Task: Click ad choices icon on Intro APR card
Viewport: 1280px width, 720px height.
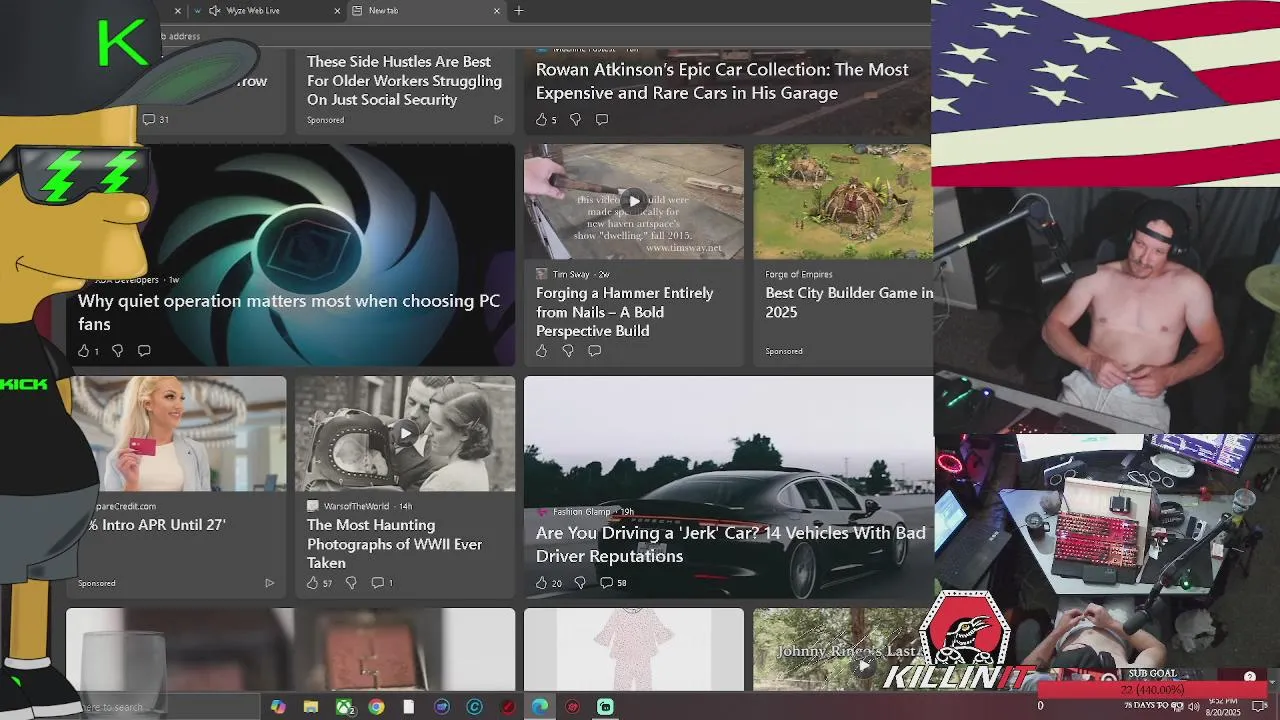Action: tap(269, 583)
